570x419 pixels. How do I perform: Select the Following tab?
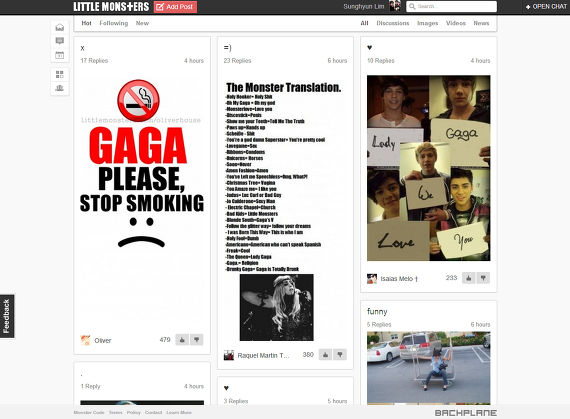[114, 23]
